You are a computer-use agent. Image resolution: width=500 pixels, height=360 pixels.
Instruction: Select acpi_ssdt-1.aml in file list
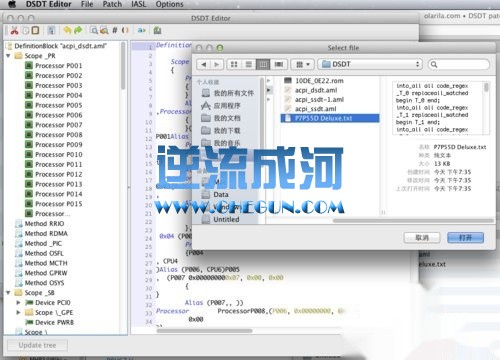coord(319,99)
